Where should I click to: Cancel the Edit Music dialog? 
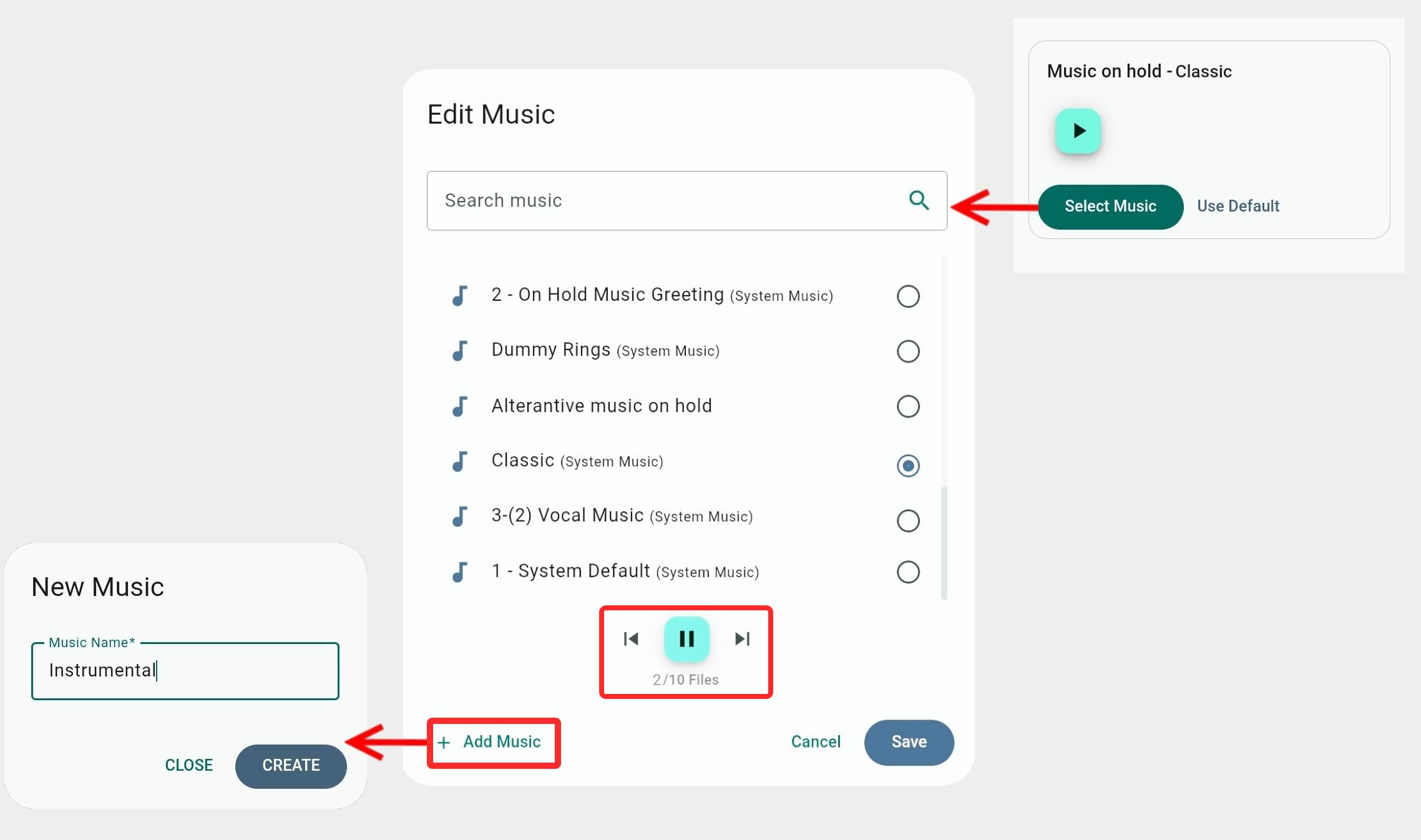(x=816, y=742)
